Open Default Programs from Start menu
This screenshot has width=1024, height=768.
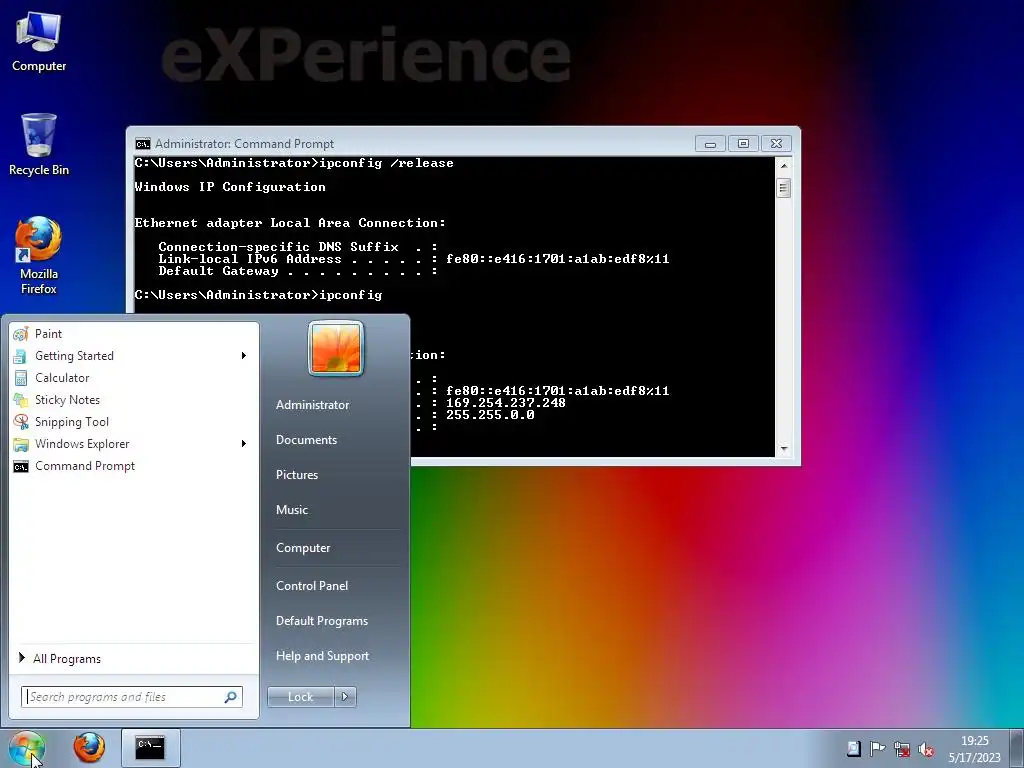(321, 621)
